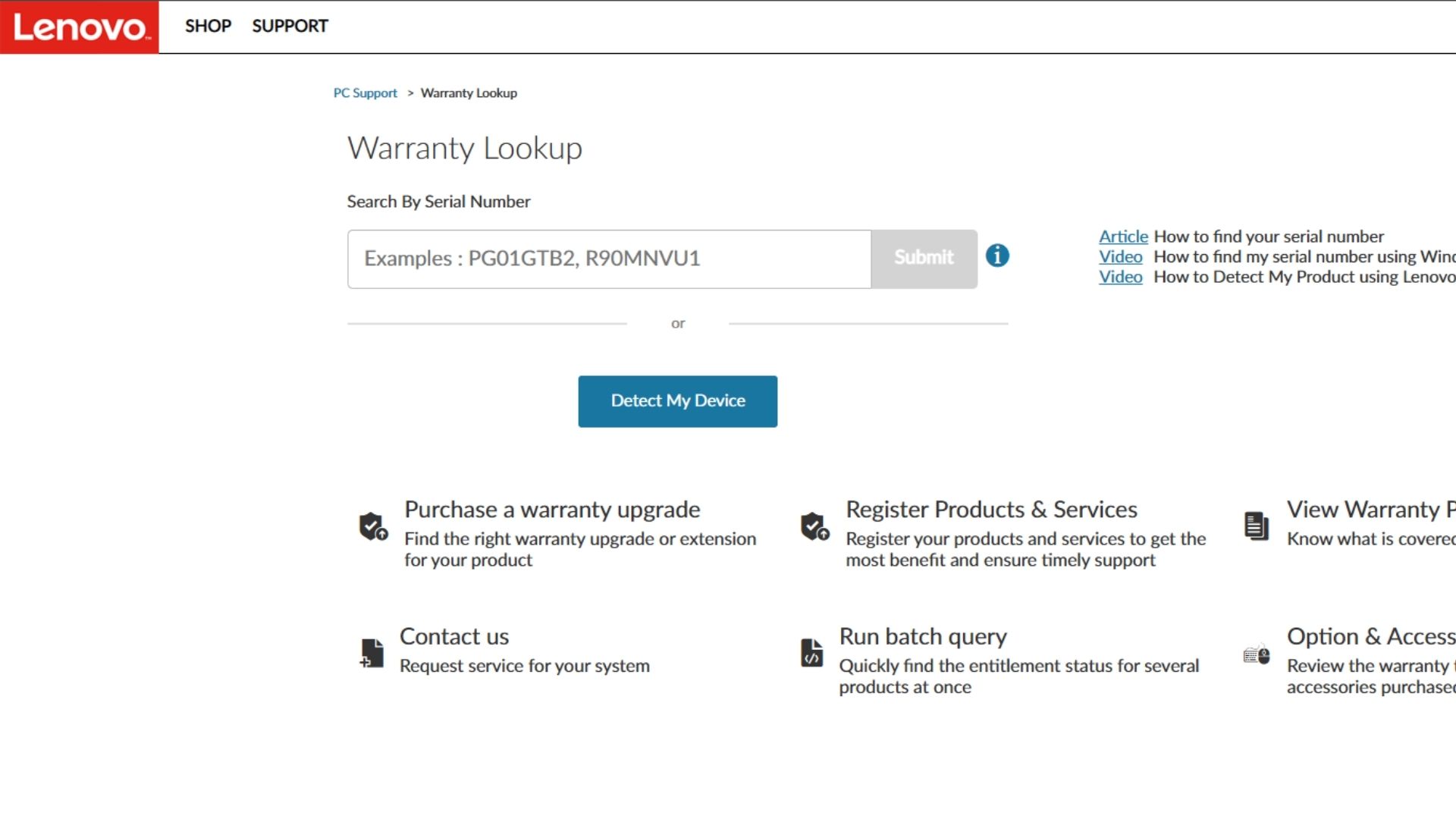Click the warranty upgrade shield icon
The height and width of the screenshot is (819, 1456).
tap(373, 526)
